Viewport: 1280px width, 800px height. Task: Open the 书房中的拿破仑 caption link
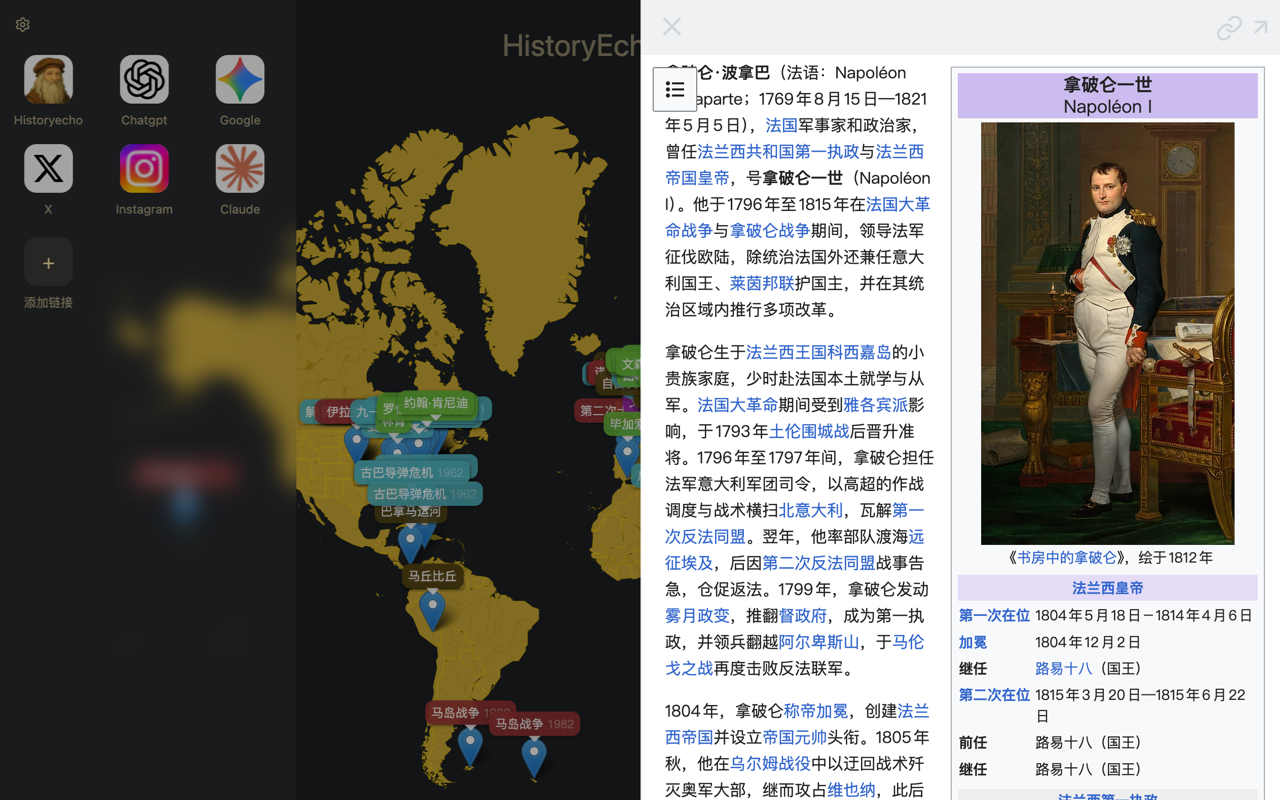click(1067, 558)
